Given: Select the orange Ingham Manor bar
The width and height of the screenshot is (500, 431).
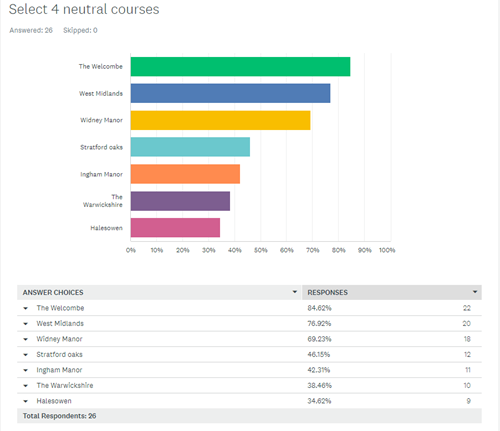Looking at the screenshot, I should (x=185, y=174).
